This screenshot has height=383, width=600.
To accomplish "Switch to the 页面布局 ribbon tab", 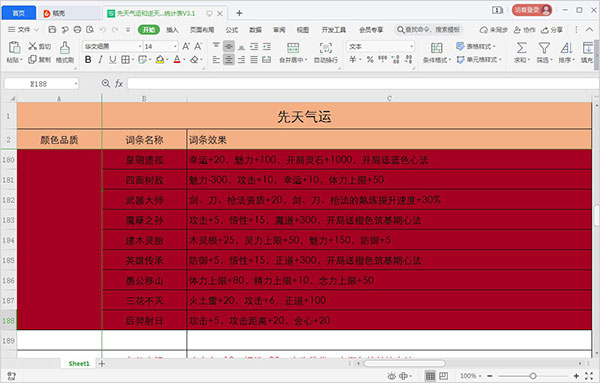I will point(202,29).
